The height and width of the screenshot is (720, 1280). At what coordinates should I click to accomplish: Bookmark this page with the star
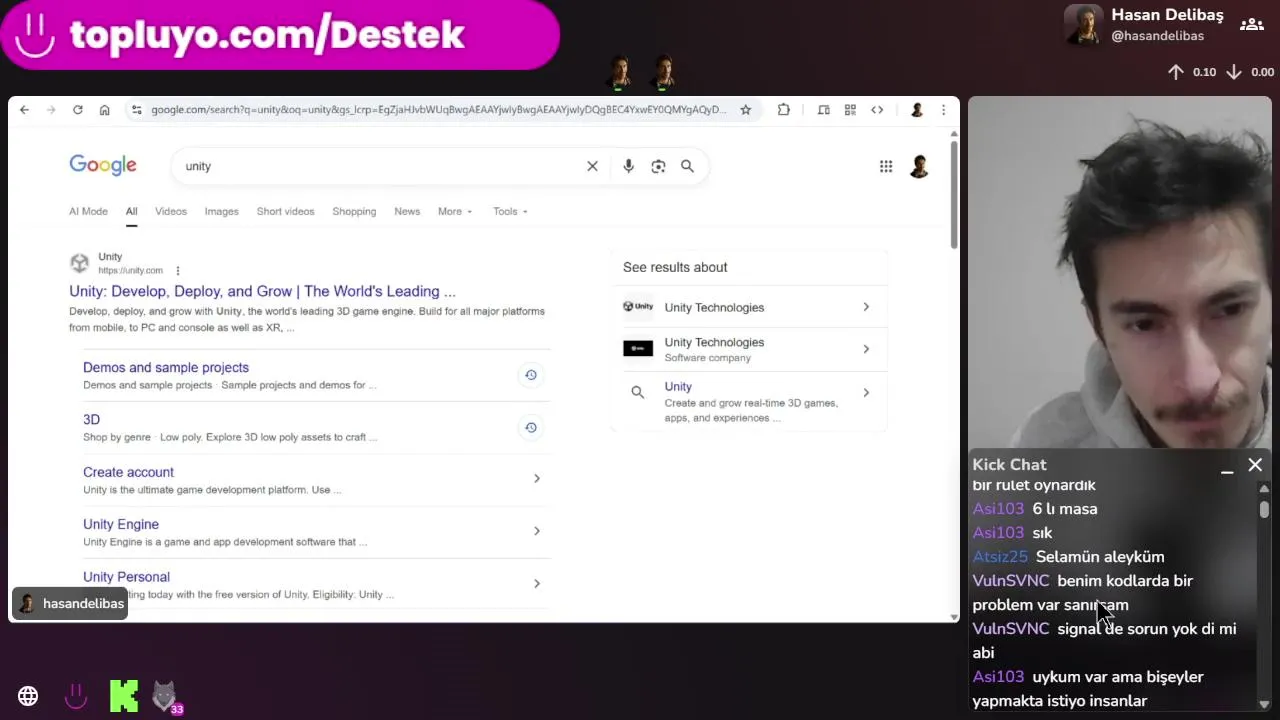(x=745, y=110)
